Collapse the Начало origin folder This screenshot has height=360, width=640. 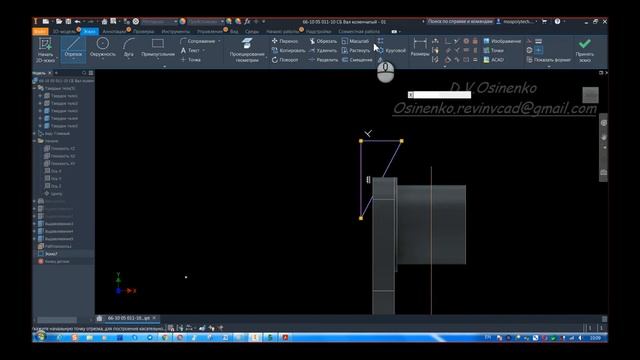tap(35, 141)
